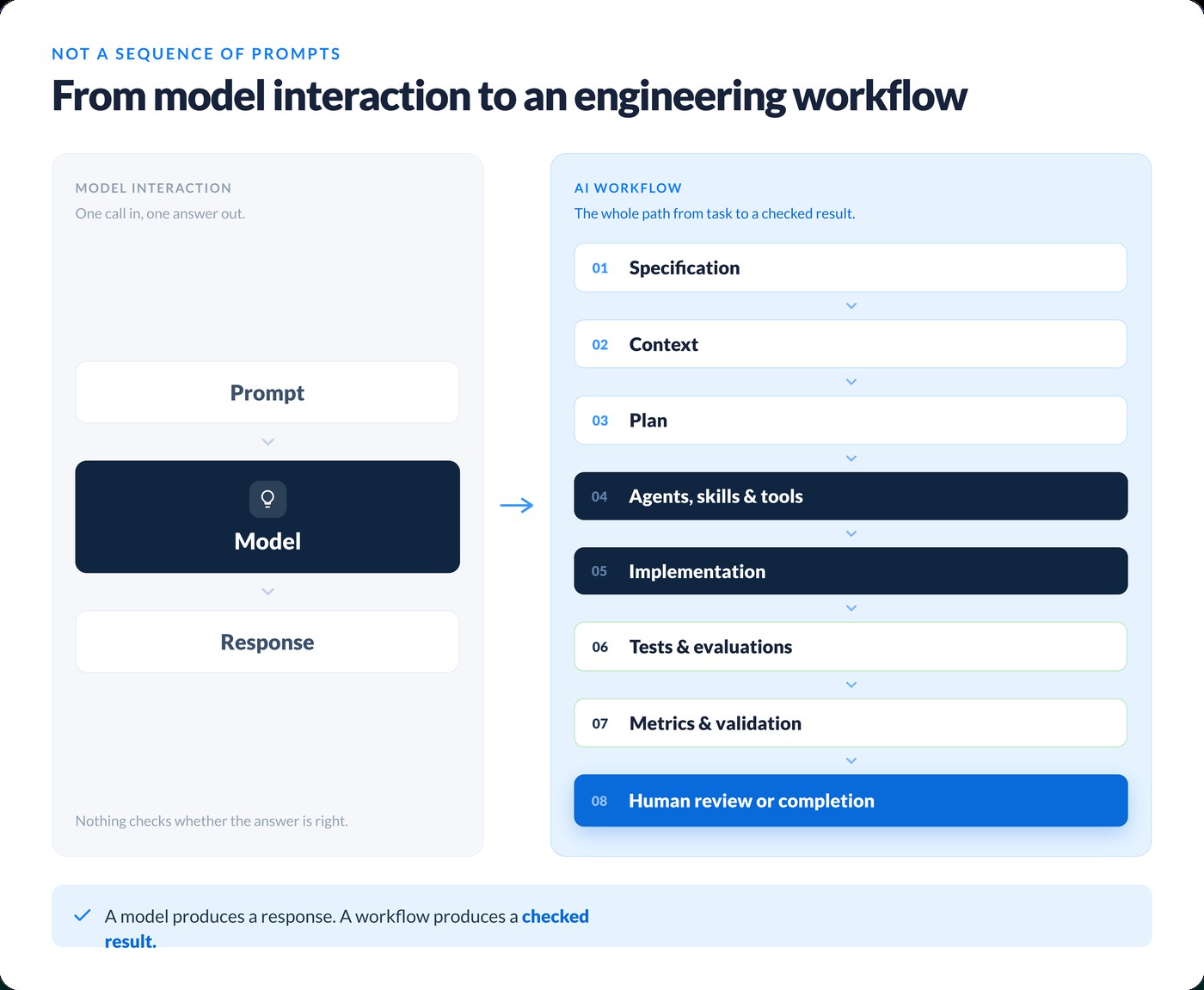Image resolution: width=1204 pixels, height=990 pixels.
Task: Click the 'MODEL INTERACTION' panel label
Action: pos(153,188)
